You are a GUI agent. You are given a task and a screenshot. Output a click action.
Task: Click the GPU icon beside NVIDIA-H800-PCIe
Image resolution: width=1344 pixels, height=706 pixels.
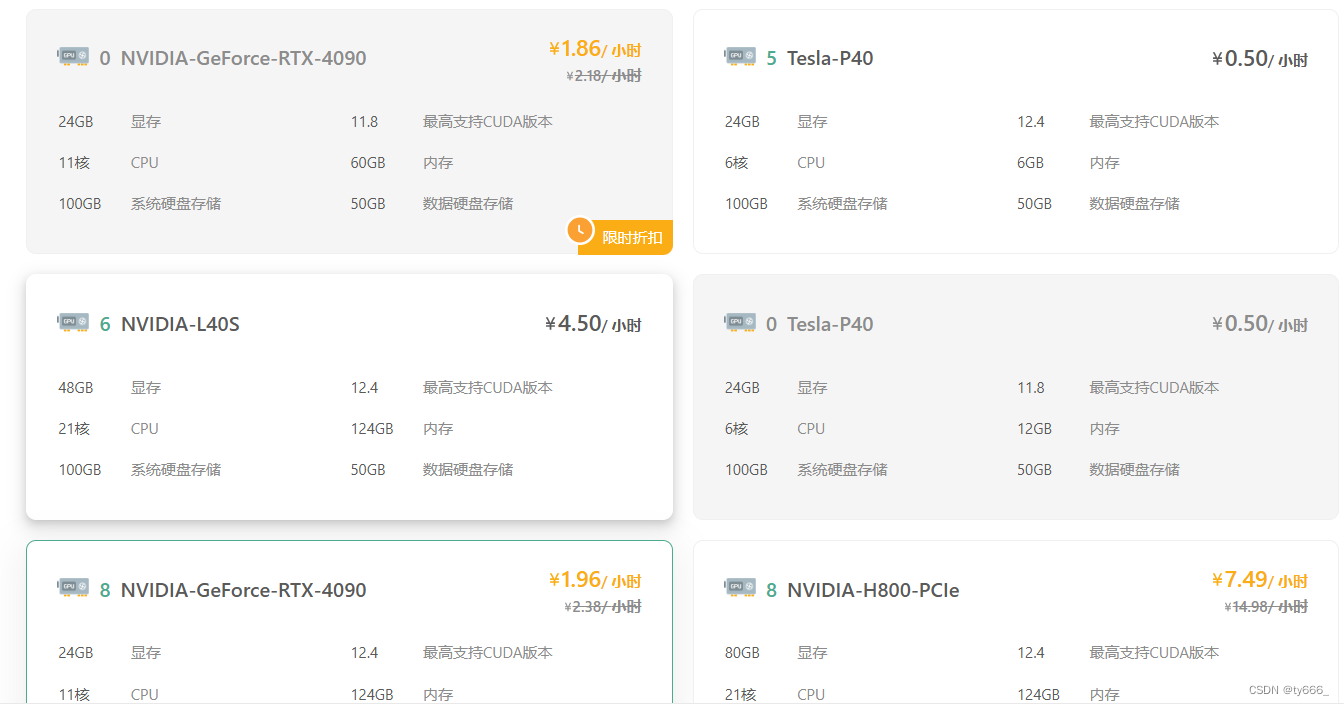pyautogui.click(x=740, y=589)
